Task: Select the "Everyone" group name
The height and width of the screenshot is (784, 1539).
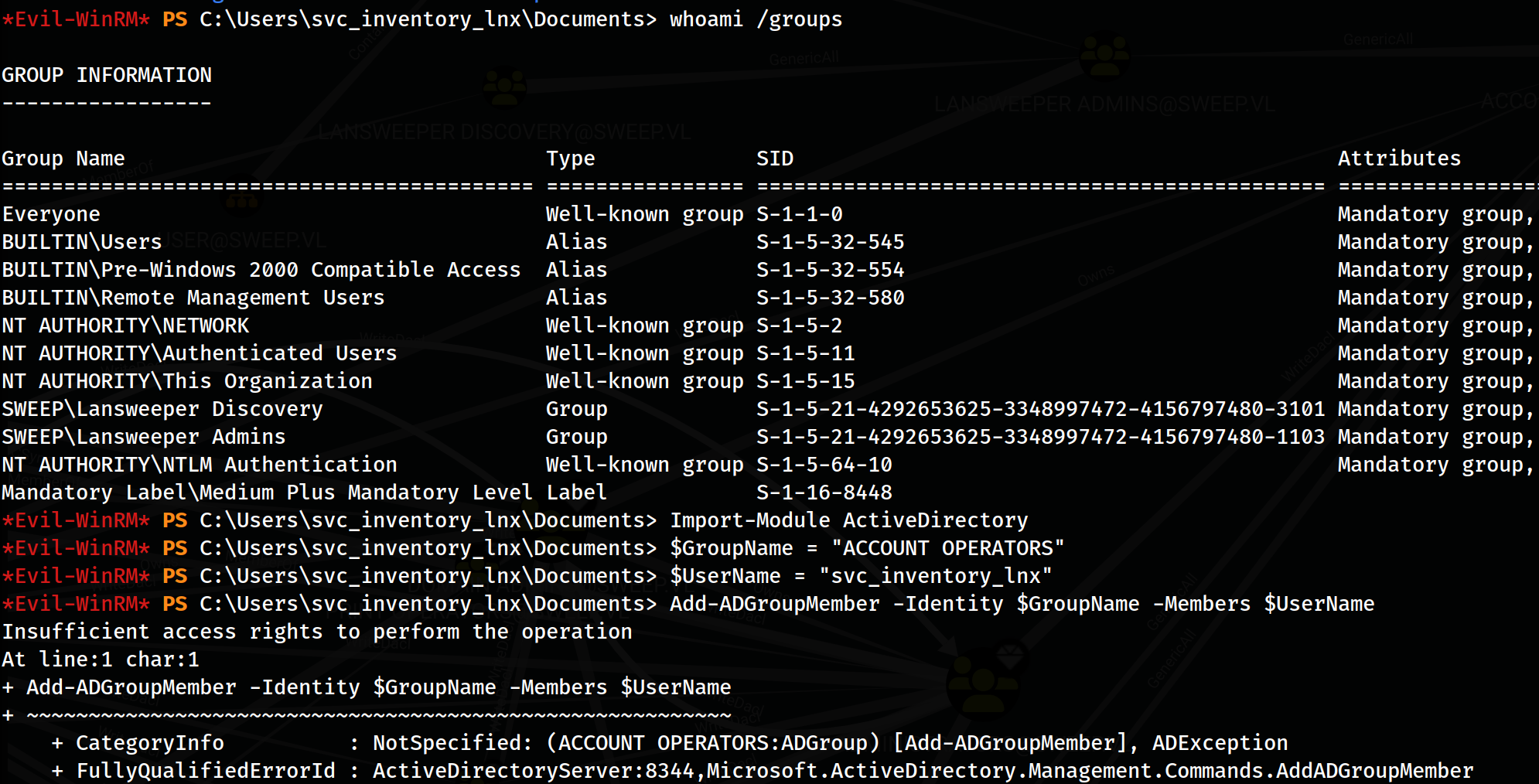Action: pyautogui.click(x=51, y=214)
